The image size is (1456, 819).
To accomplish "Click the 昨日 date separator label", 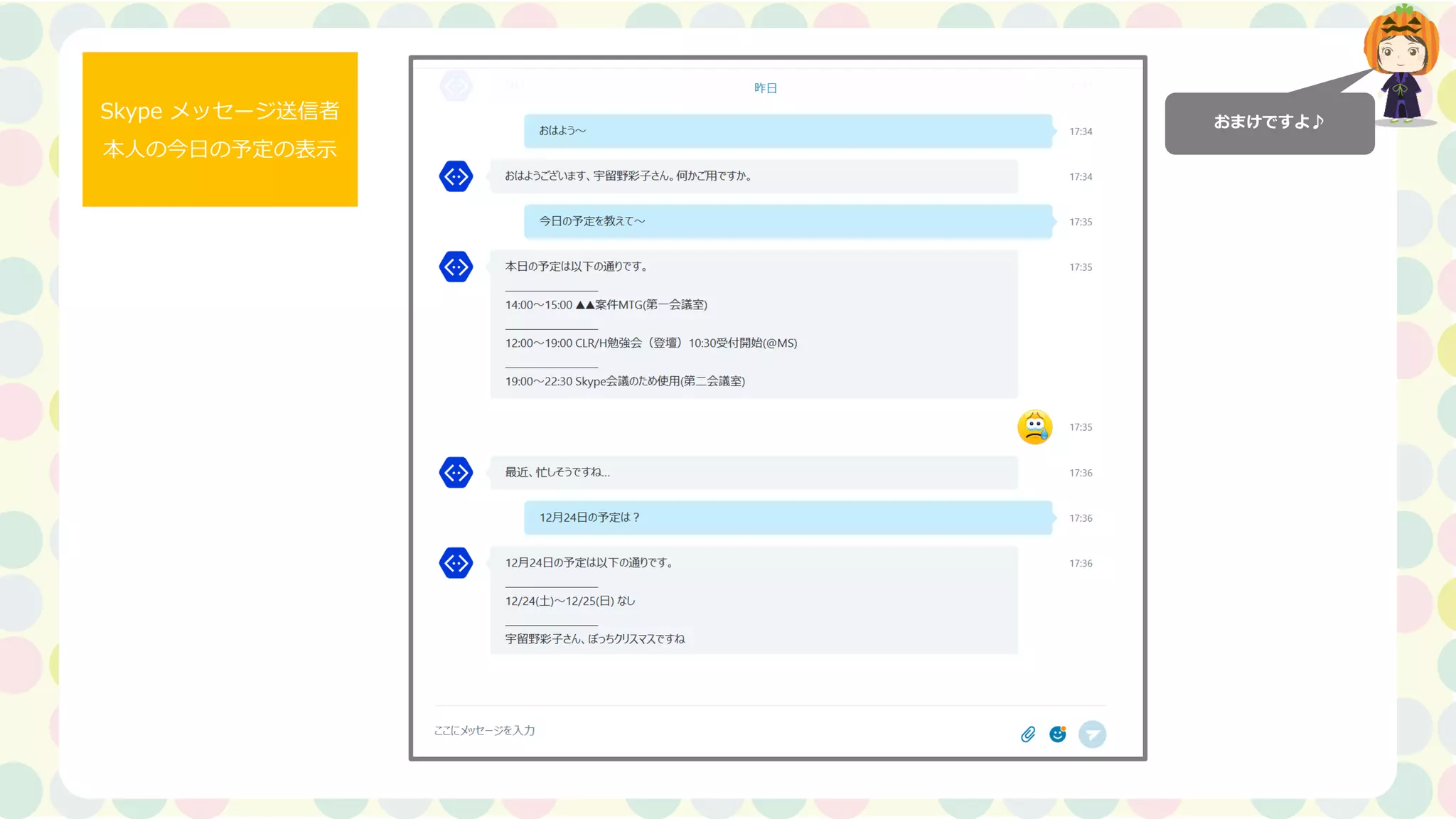I will [766, 88].
